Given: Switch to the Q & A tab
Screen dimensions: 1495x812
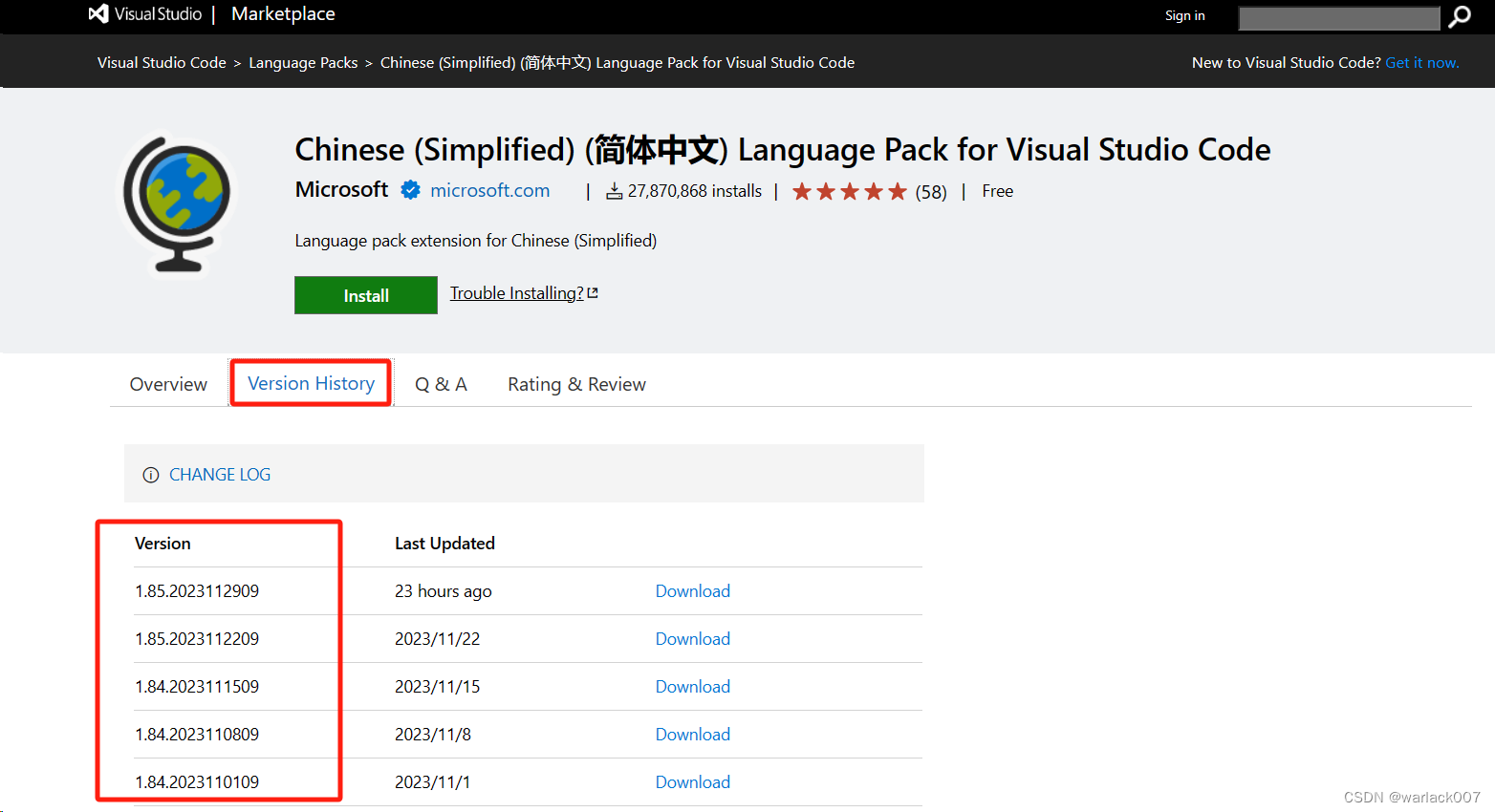Looking at the screenshot, I should [441, 384].
